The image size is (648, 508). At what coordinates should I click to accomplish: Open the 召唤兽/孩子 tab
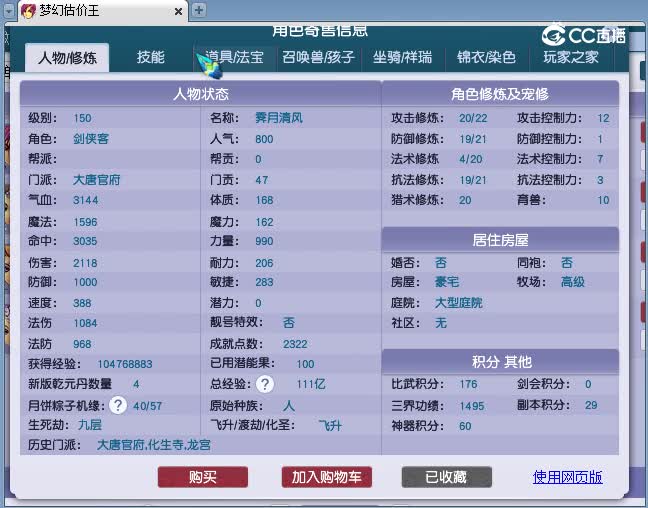318,57
